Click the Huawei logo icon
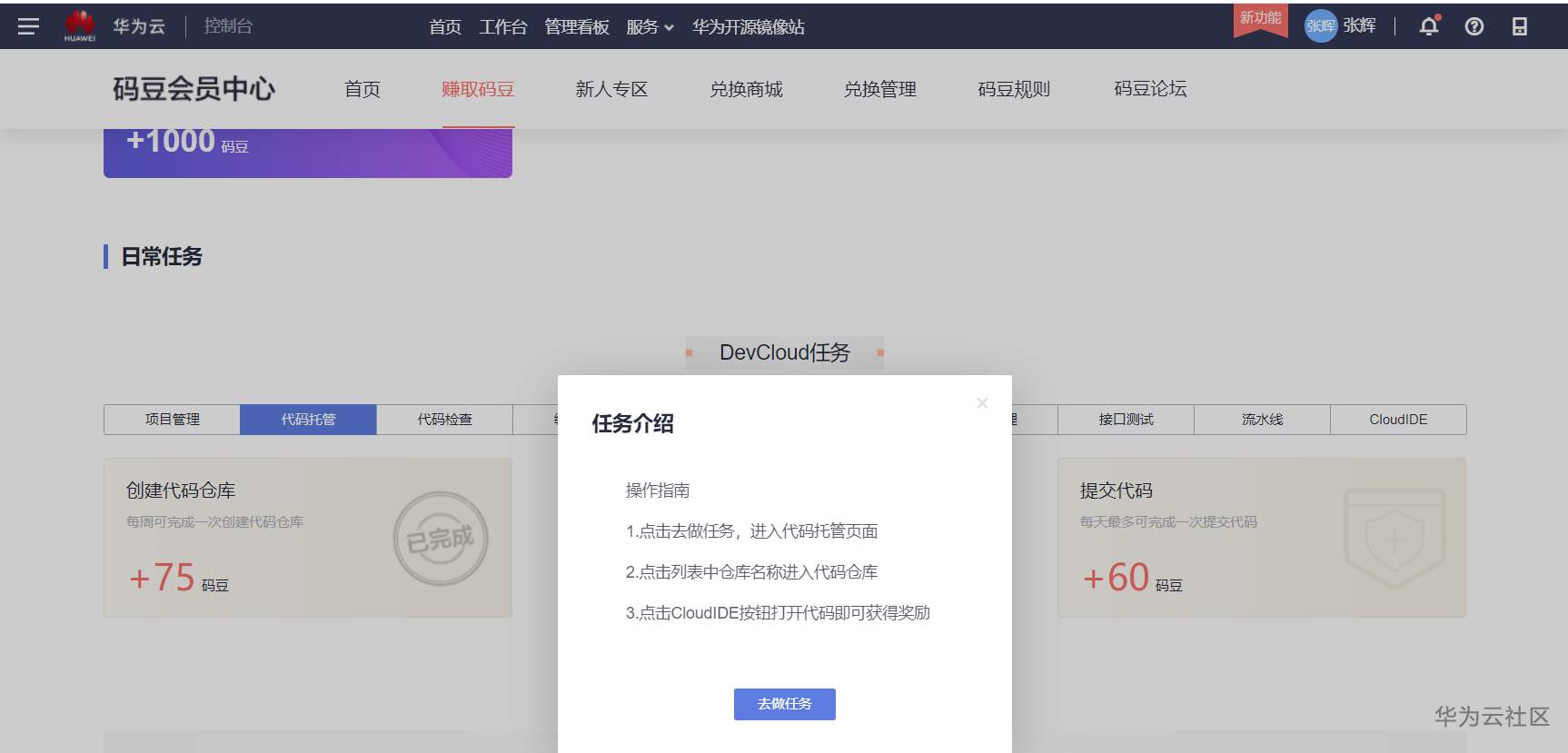This screenshot has height=753, width=1568. 80,25
